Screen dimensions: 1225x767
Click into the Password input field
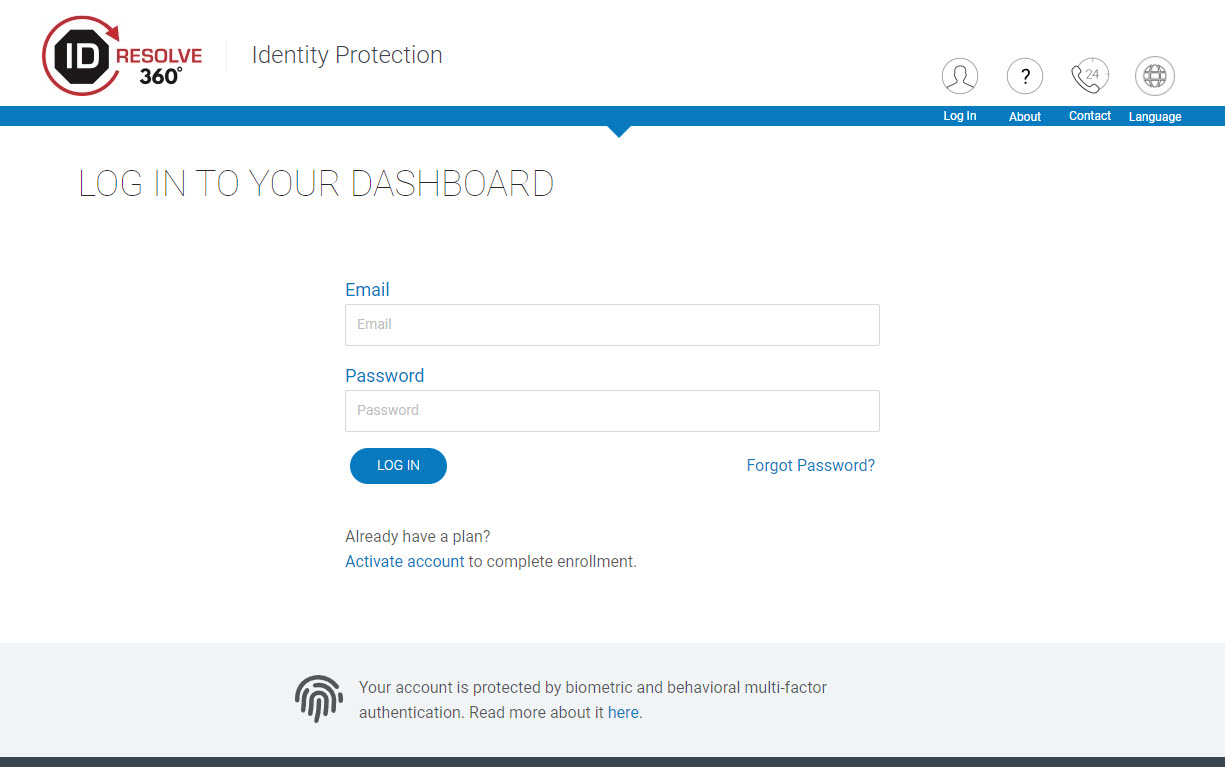coord(612,411)
